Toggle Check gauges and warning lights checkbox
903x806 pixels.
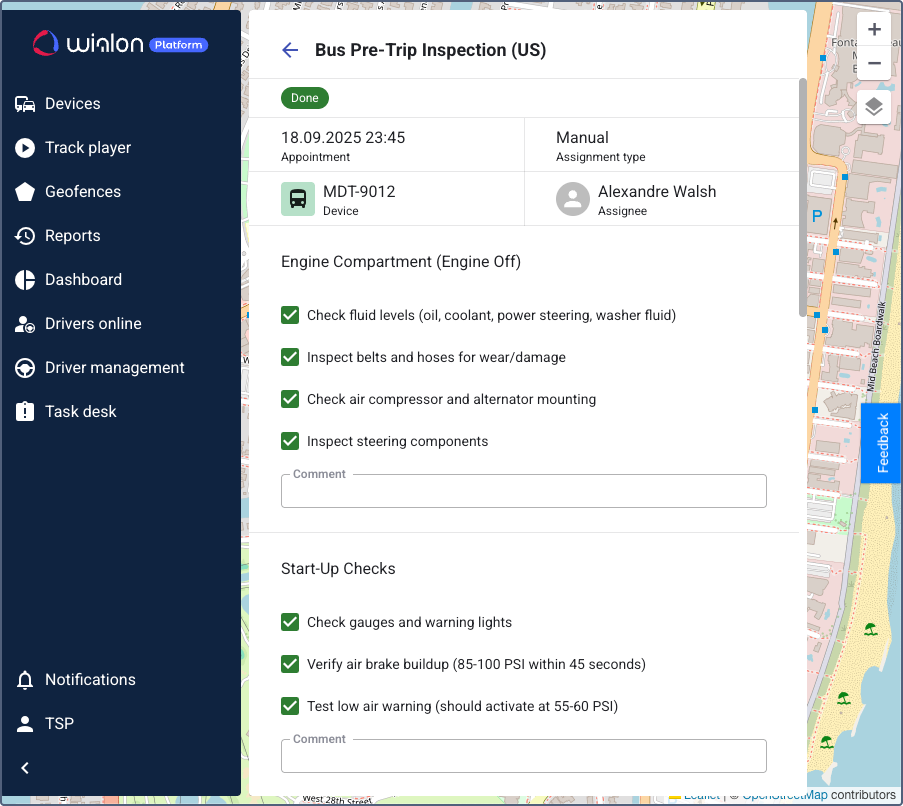pyautogui.click(x=290, y=622)
